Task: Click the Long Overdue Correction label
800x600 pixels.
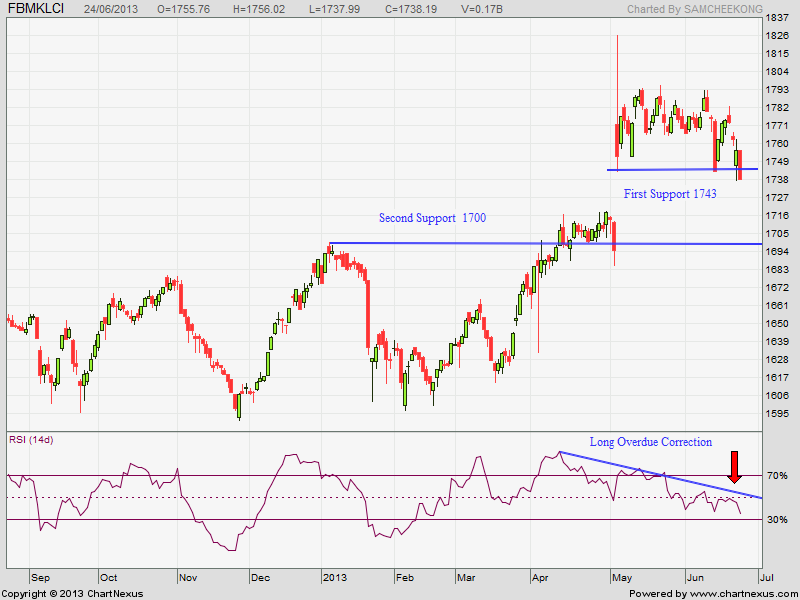Action: [x=651, y=442]
